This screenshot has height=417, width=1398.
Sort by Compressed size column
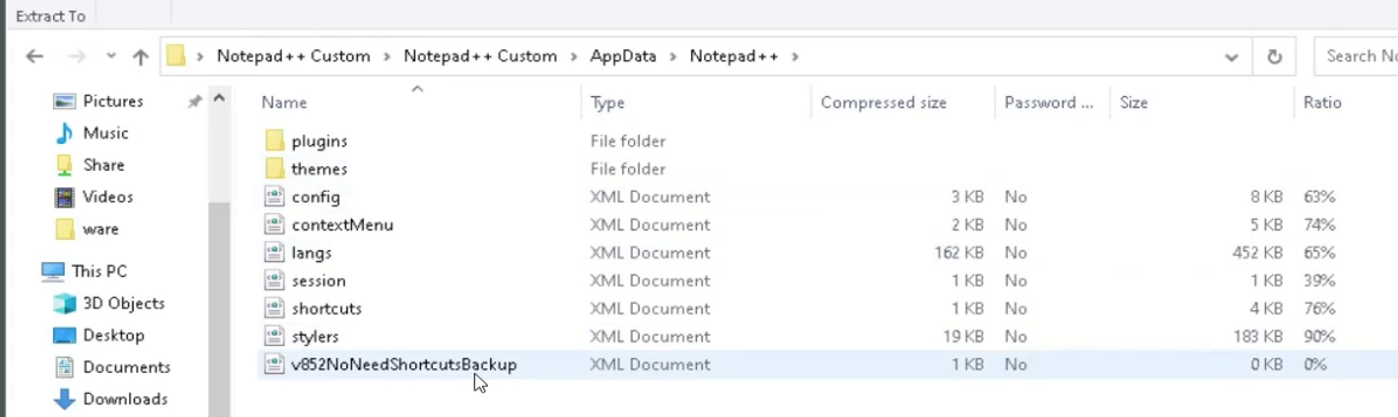pyautogui.click(x=883, y=102)
